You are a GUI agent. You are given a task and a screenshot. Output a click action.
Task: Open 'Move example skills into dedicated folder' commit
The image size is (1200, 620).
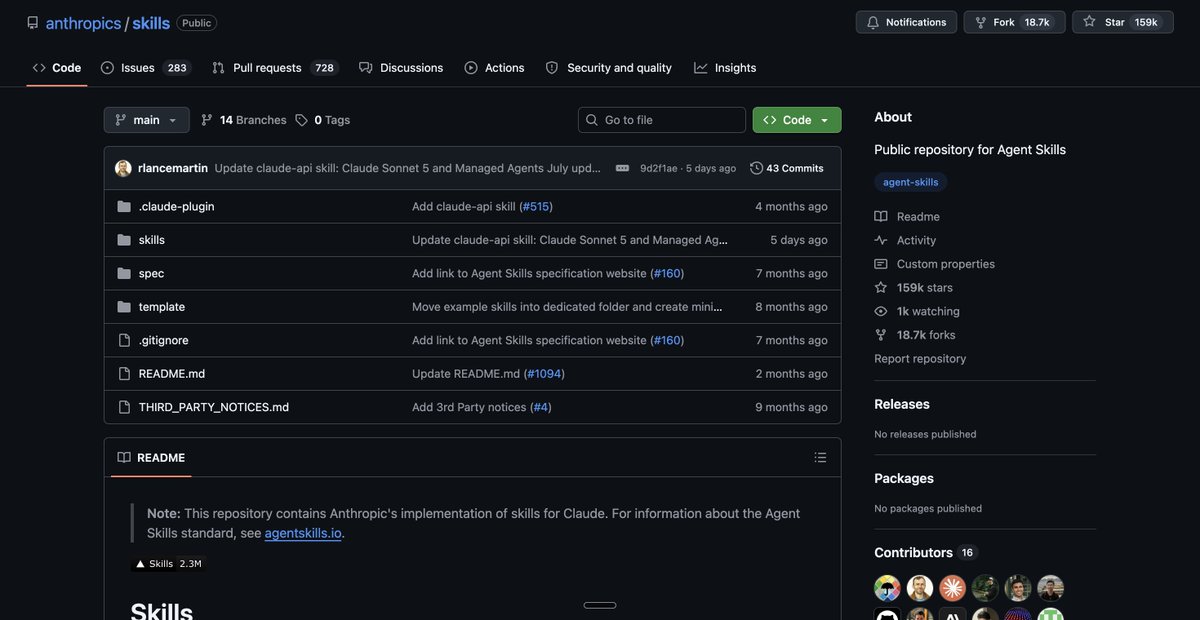(x=568, y=307)
